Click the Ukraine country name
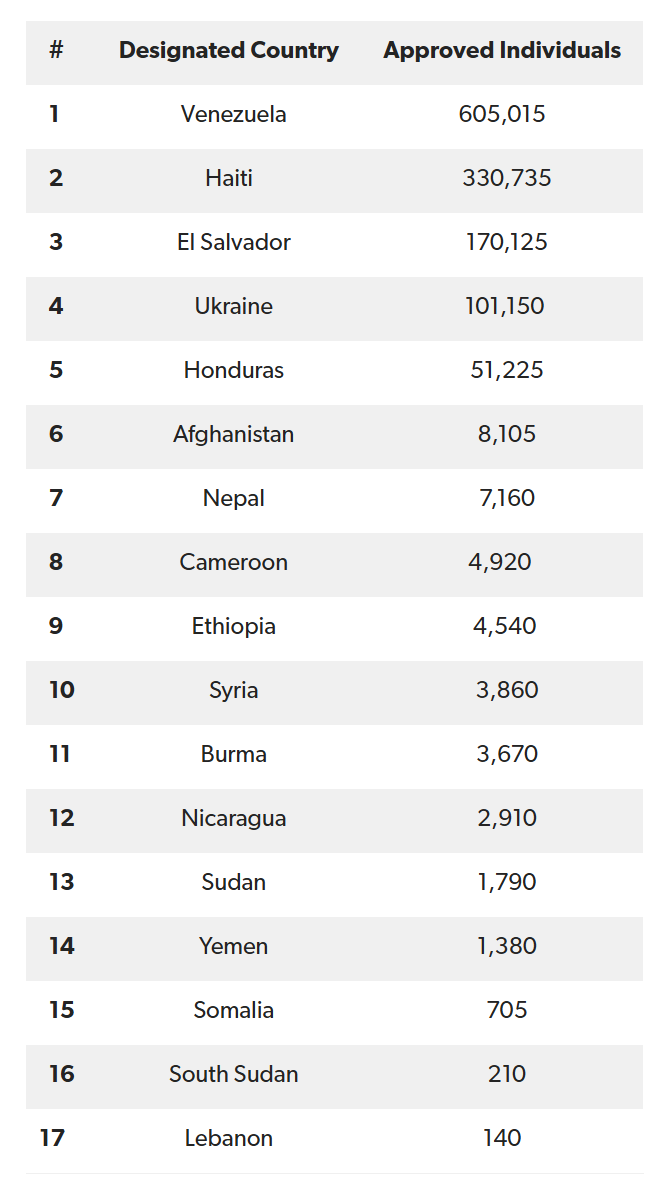This screenshot has width=664, height=1178. pos(234,307)
